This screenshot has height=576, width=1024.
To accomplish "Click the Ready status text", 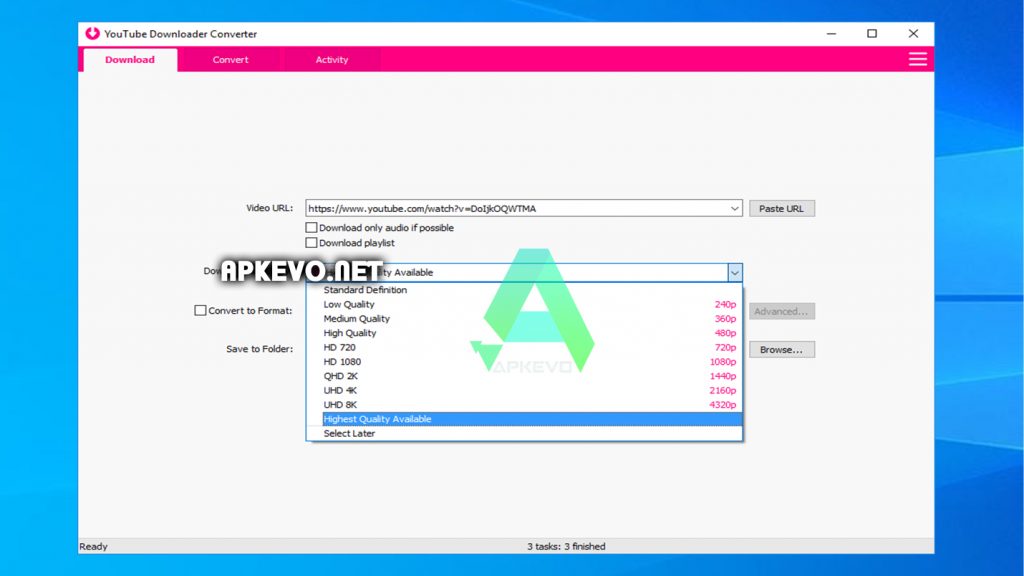I will [x=93, y=547].
